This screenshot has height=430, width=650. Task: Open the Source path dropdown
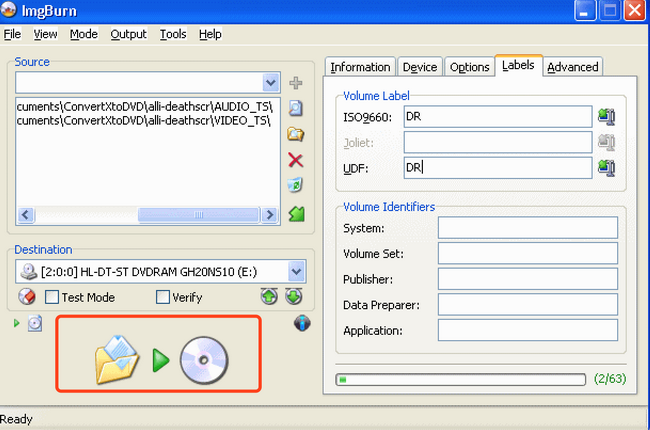click(x=271, y=83)
